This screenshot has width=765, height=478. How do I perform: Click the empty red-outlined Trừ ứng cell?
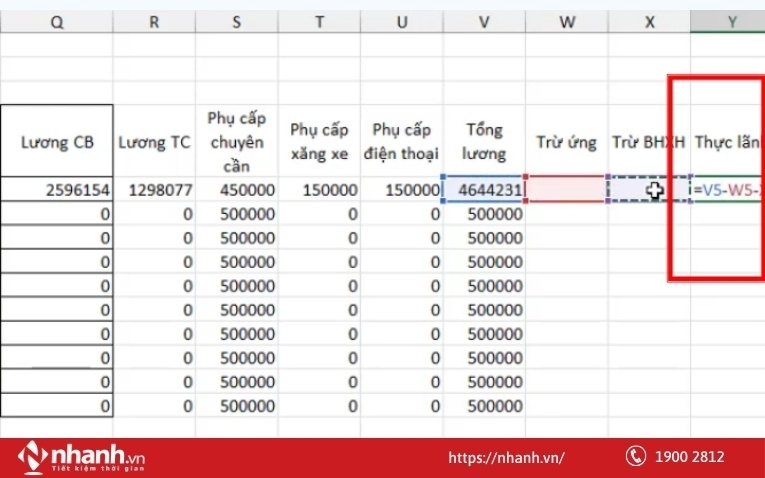click(566, 189)
